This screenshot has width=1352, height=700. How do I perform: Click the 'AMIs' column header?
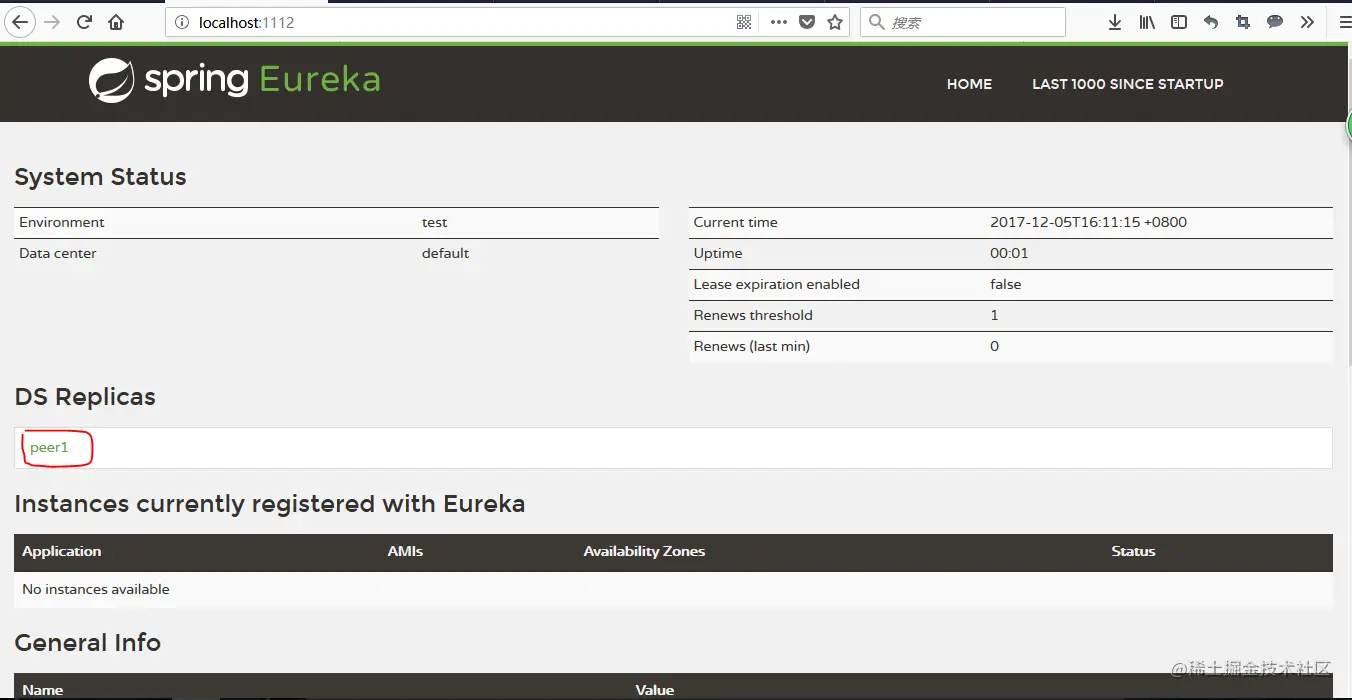(405, 551)
